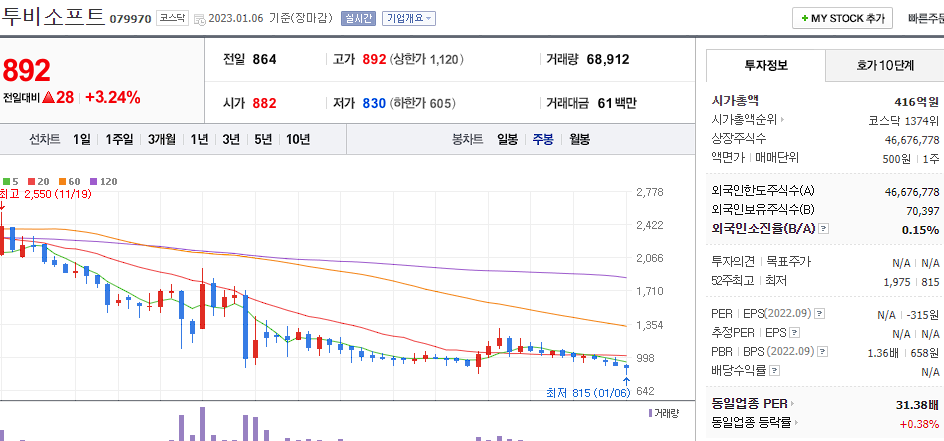
Task: Open the 빠른주문 link
Action: (x=926, y=18)
